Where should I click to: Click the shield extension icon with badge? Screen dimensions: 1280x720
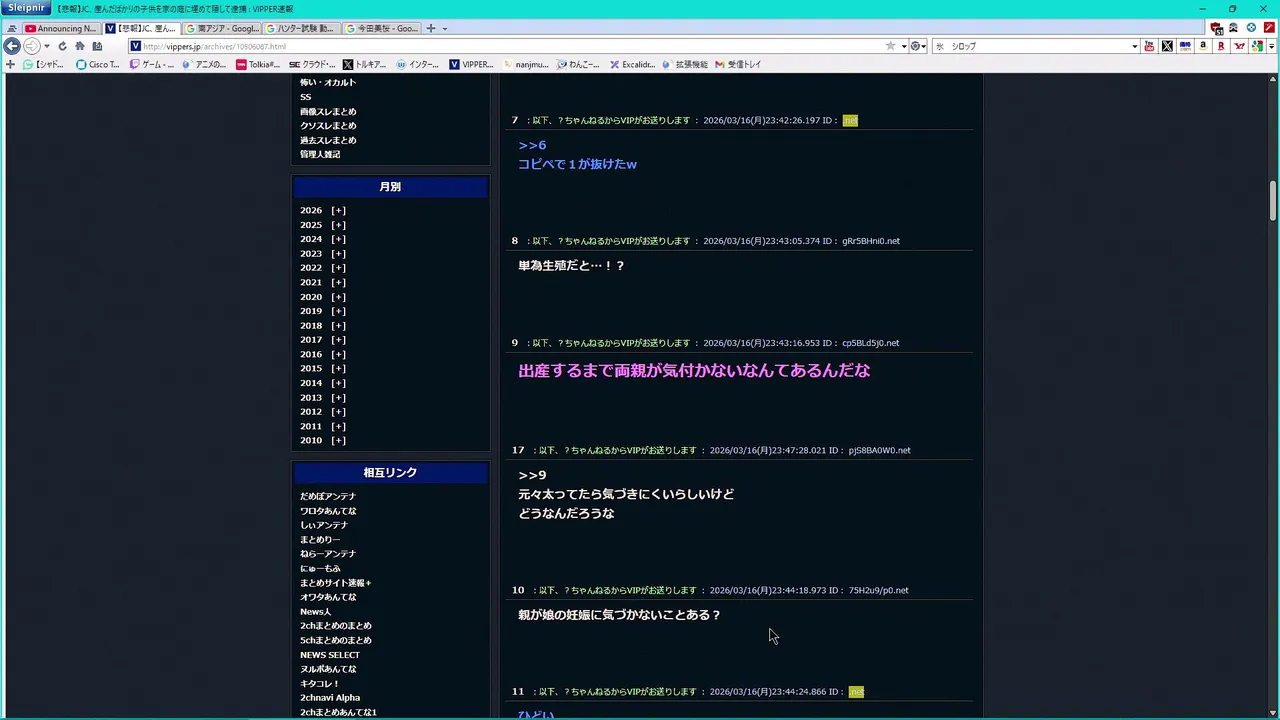[1217, 28]
